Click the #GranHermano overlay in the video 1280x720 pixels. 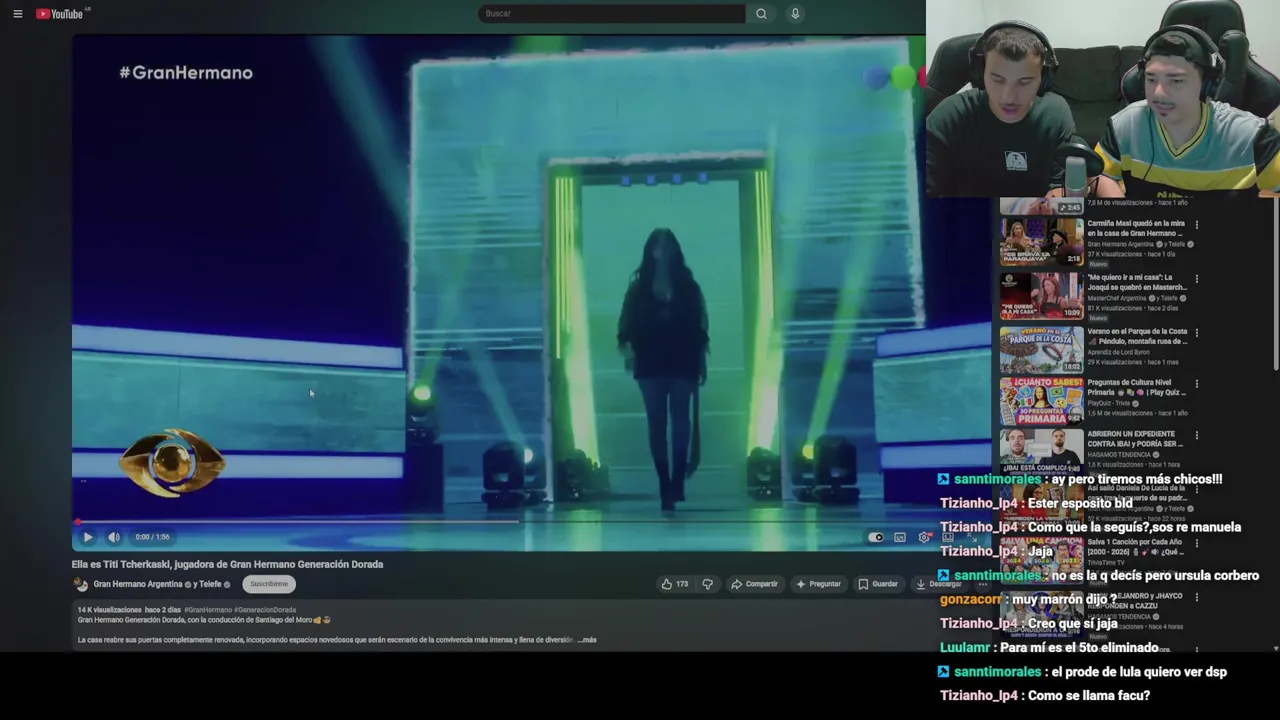pyautogui.click(x=186, y=73)
